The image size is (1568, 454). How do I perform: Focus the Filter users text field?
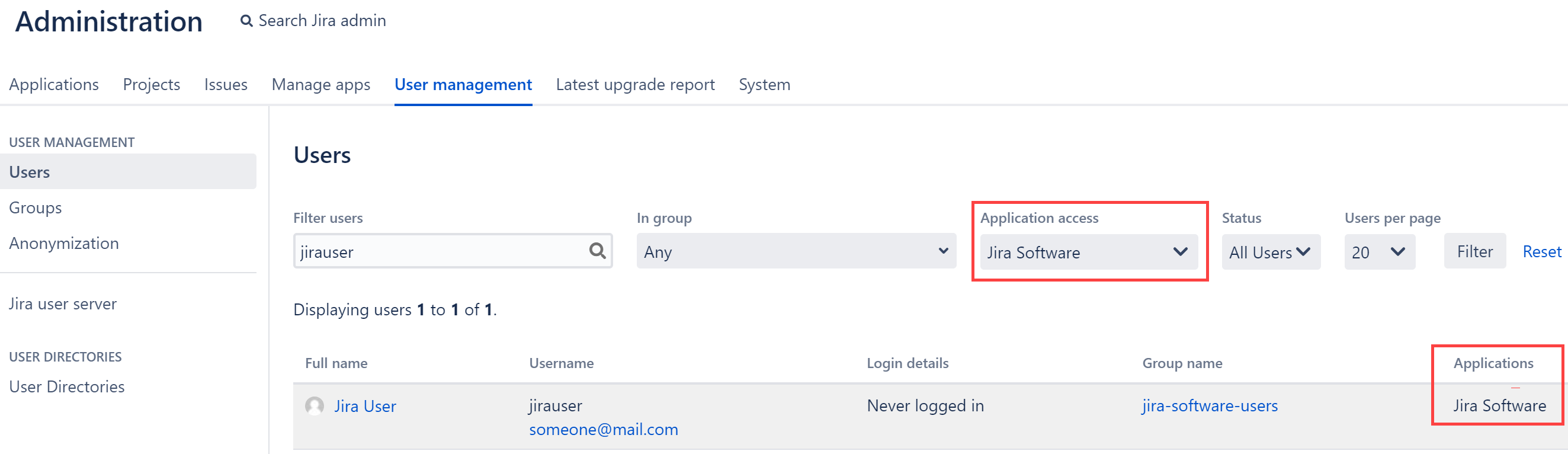click(x=453, y=251)
